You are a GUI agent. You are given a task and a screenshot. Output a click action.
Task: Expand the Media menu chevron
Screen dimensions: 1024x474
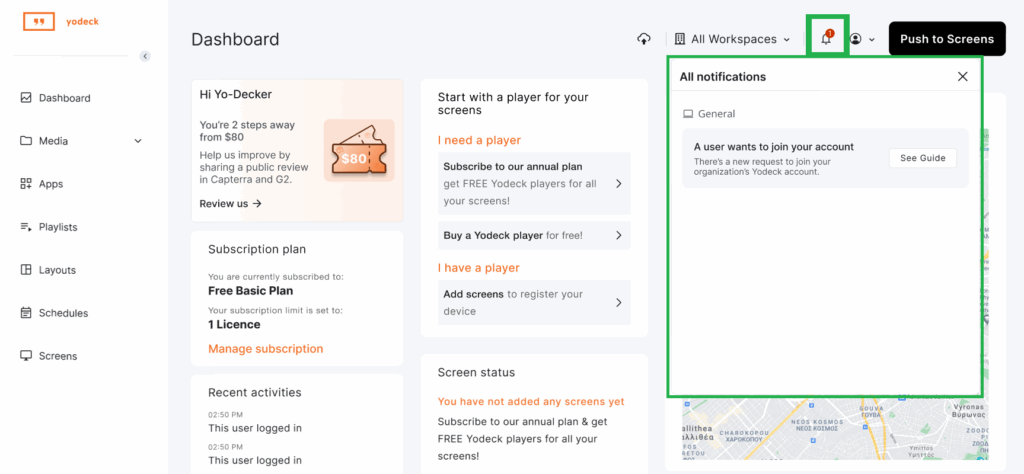click(x=138, y=141)
